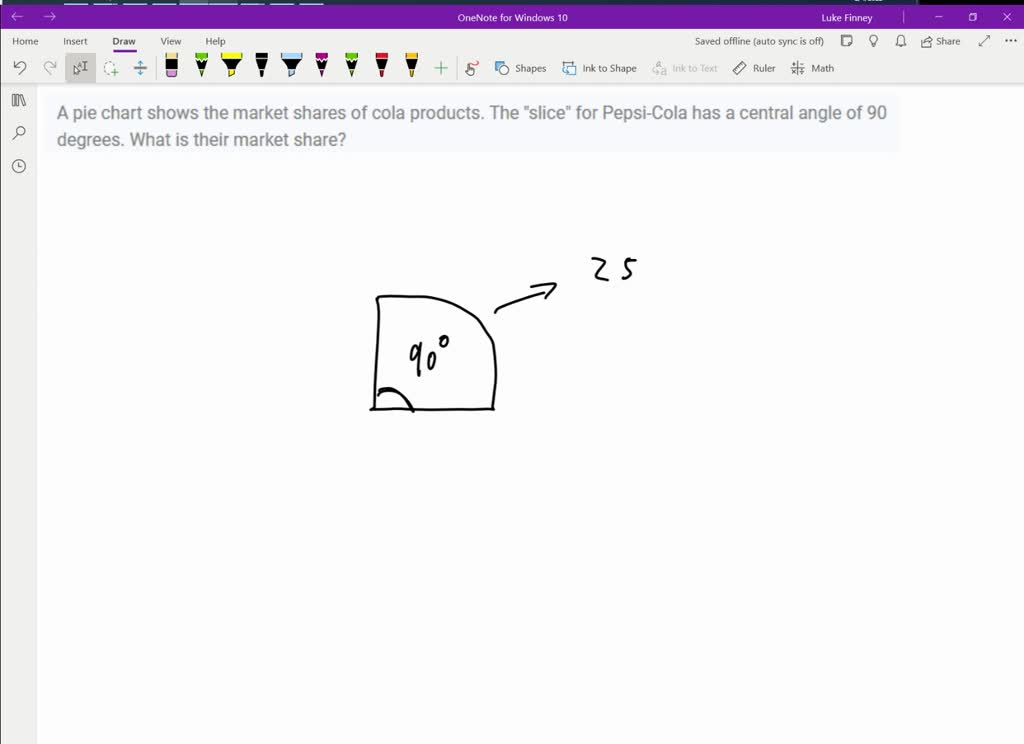Choose the magenta pen
Screen dimensions: 1024x744
321,65
